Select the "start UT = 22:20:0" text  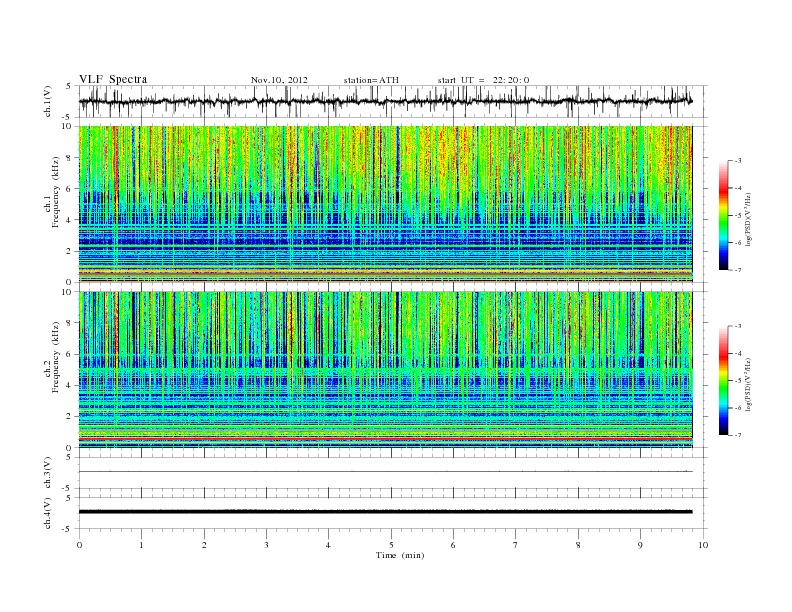[483, 80]
